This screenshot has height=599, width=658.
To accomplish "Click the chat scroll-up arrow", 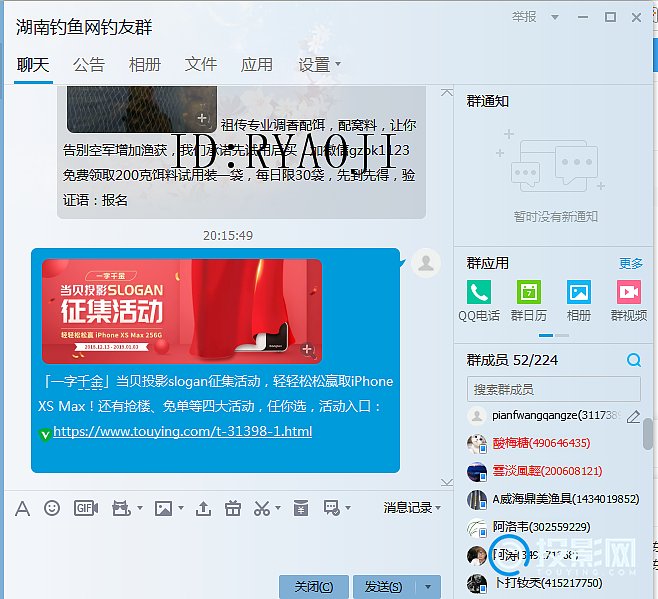I will tap(447, 92).
